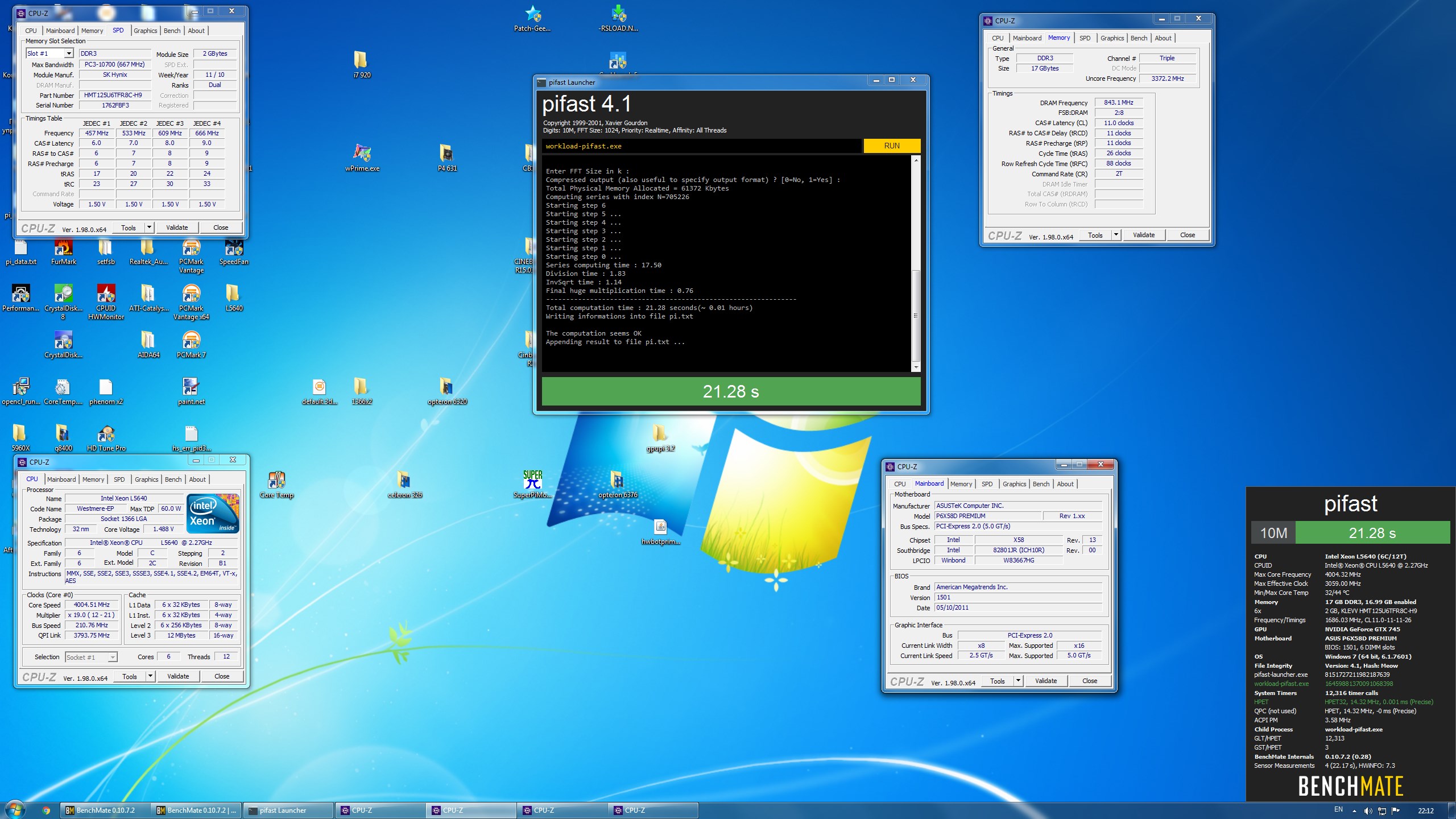
Task: Open the wPrime.exe desktop icon
Action: tap(362, 158)
